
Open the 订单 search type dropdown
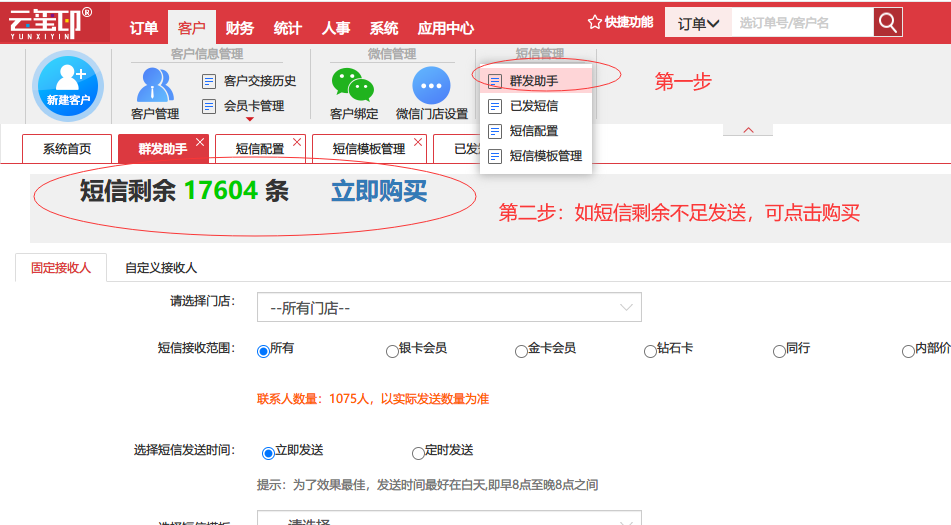coord(698,23)
